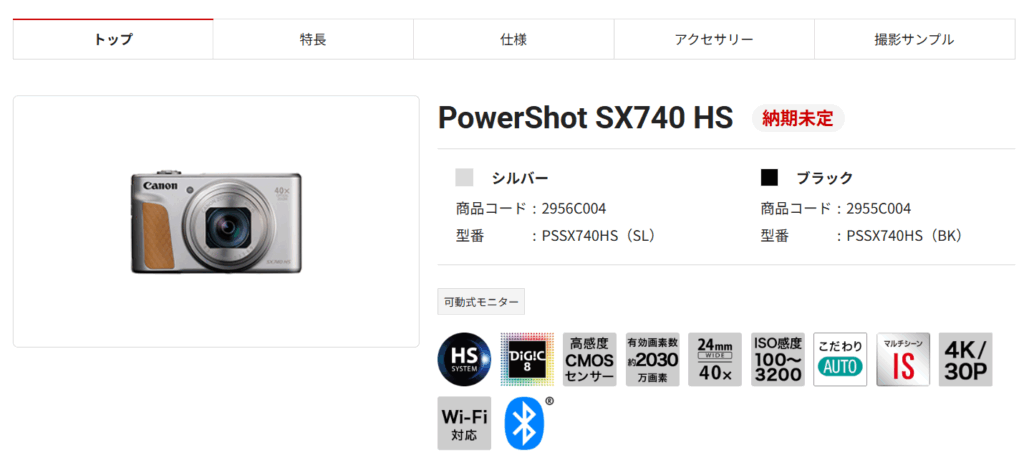Click the DIGIC 8 processor icon

point(527,359)
